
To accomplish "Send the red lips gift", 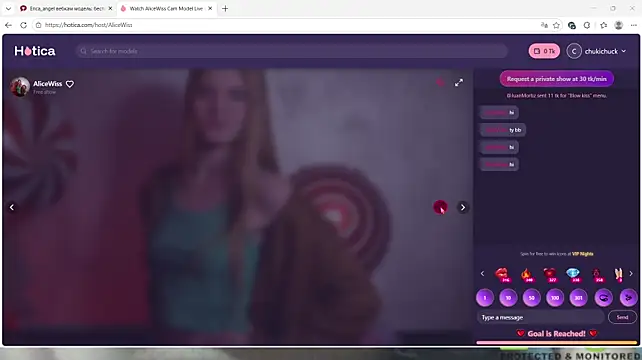I will [x=502, y=274].
